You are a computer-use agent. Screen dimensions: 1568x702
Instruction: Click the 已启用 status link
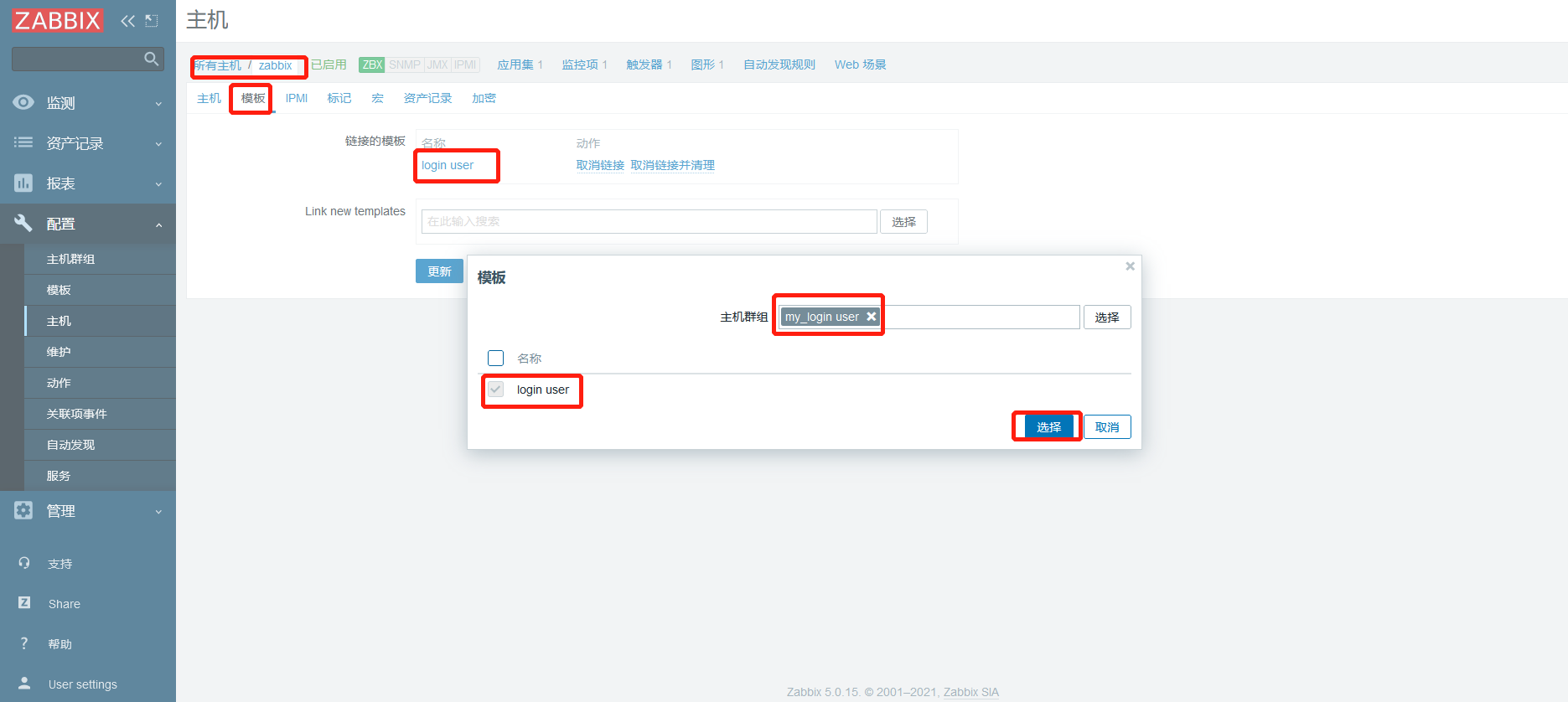329,65
